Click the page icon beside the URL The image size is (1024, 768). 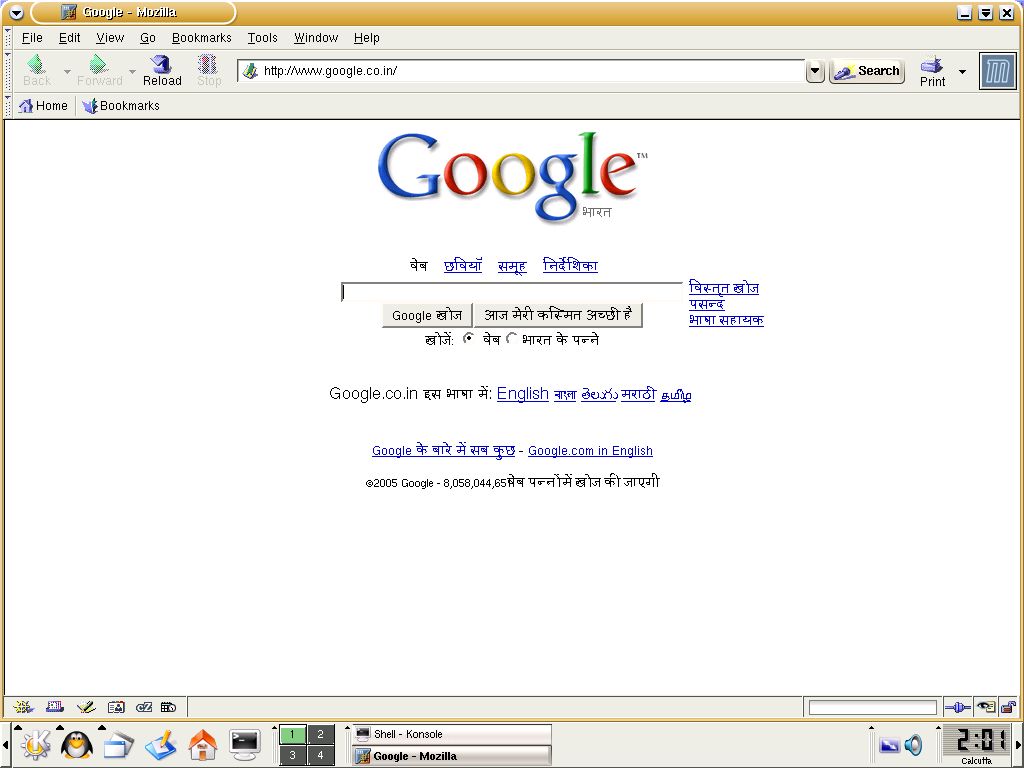pos(250,71)
